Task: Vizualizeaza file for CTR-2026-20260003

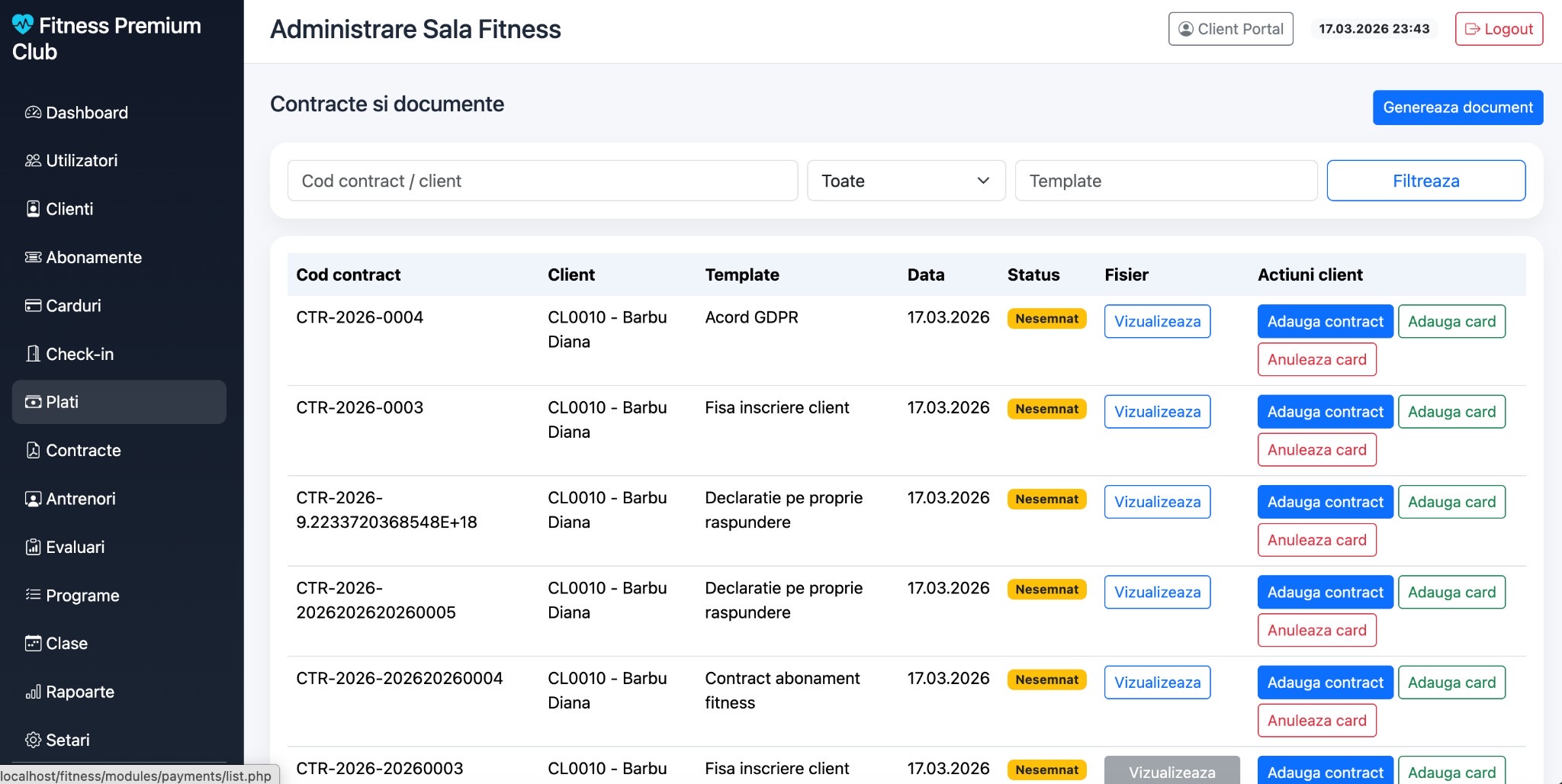Action: coord(1171,770)
